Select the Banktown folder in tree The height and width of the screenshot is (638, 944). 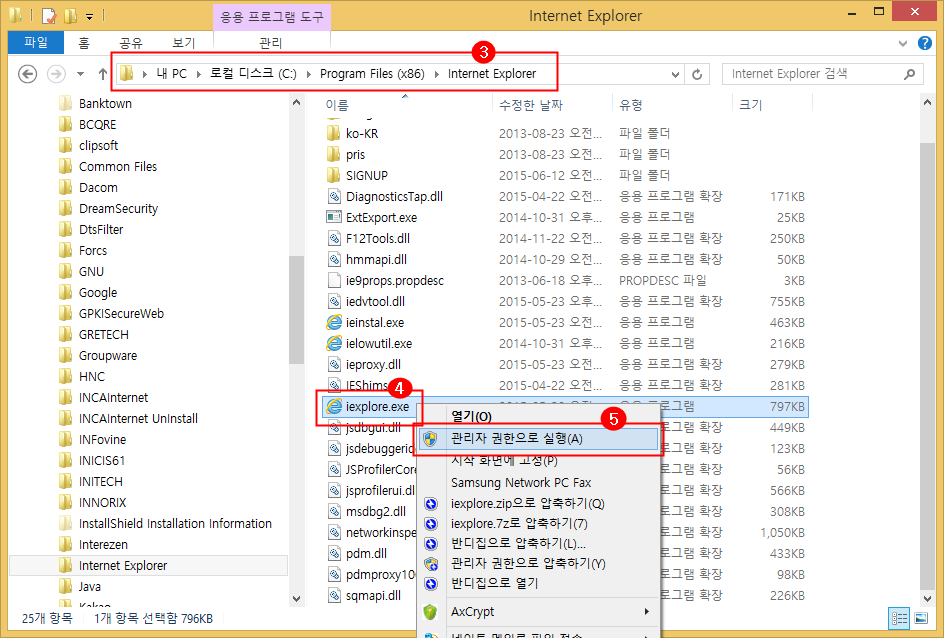[105, 104]
